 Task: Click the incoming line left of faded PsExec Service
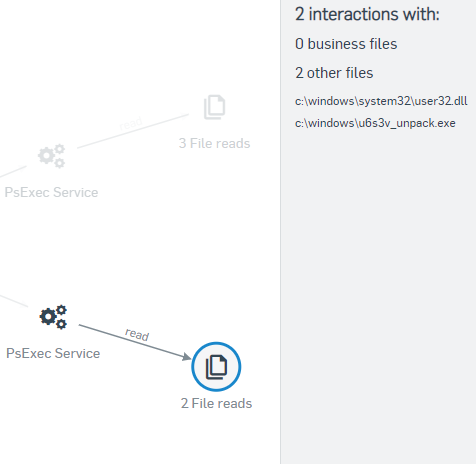(x=13, y=171)
